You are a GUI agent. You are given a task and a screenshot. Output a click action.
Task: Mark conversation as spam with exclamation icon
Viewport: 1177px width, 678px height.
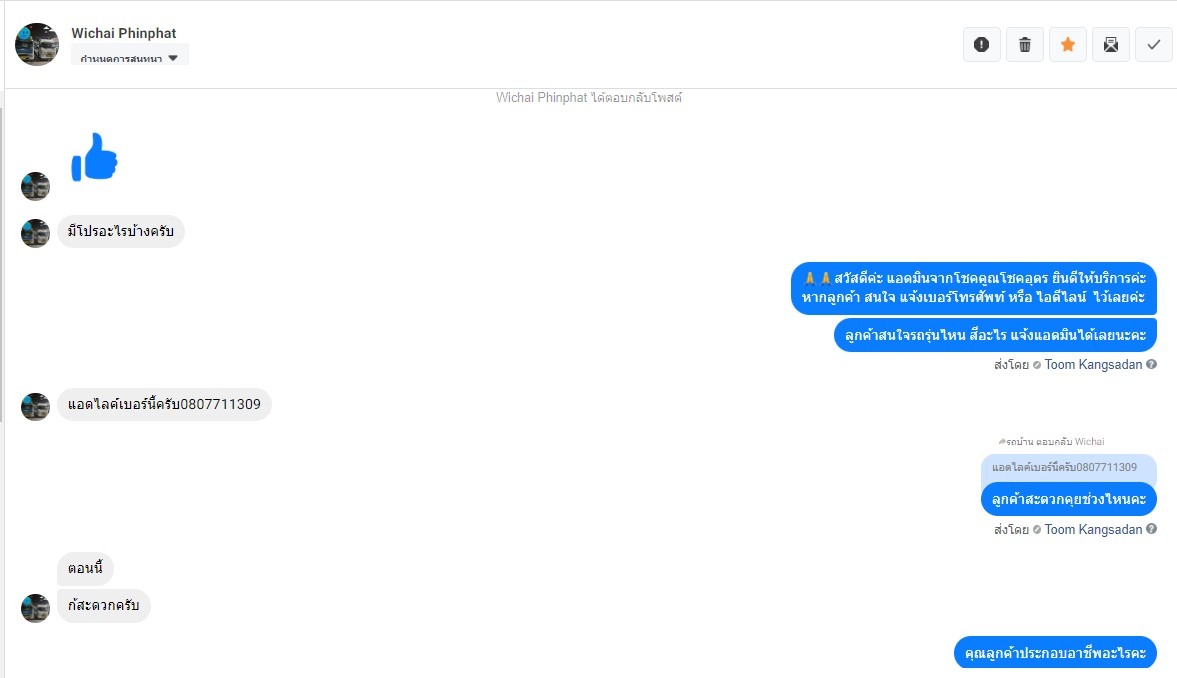[x=981, y=44]
